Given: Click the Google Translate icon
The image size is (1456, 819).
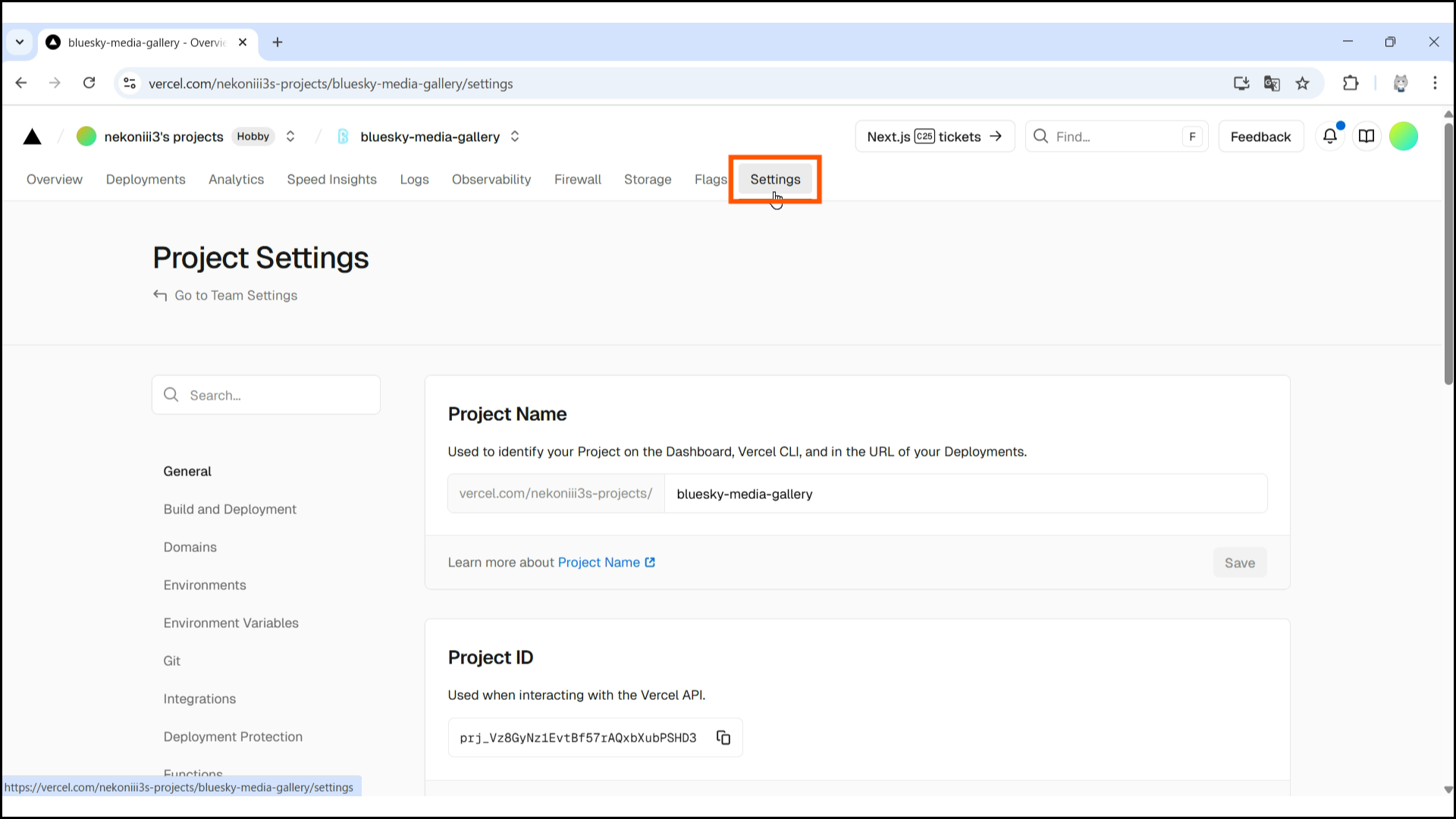Looking at the screenshot, I should pyautogui.click(x=1272, y=83).
